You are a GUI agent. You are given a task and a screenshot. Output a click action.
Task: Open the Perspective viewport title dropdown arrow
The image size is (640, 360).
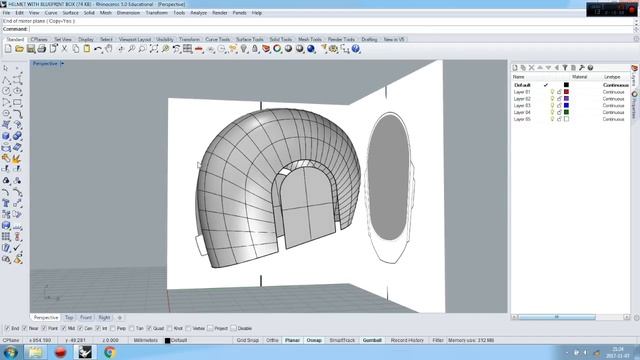pos(62,64)
